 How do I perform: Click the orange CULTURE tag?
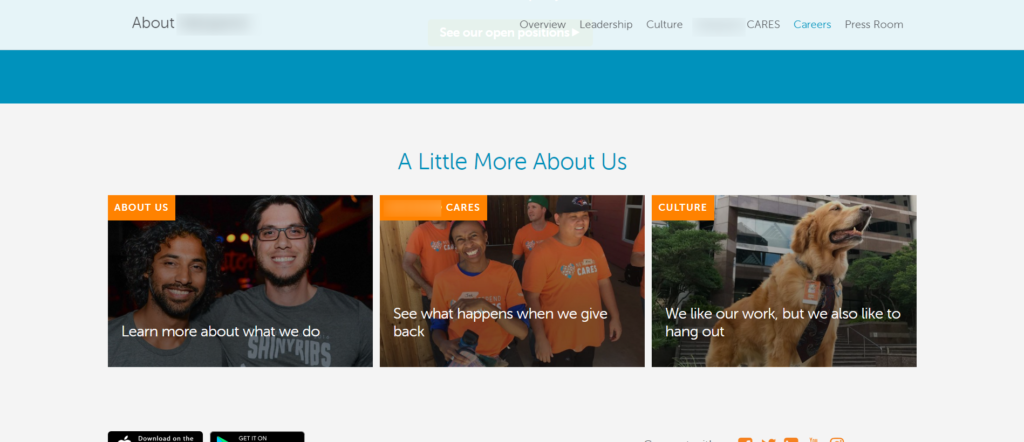[x=682, y=208]
